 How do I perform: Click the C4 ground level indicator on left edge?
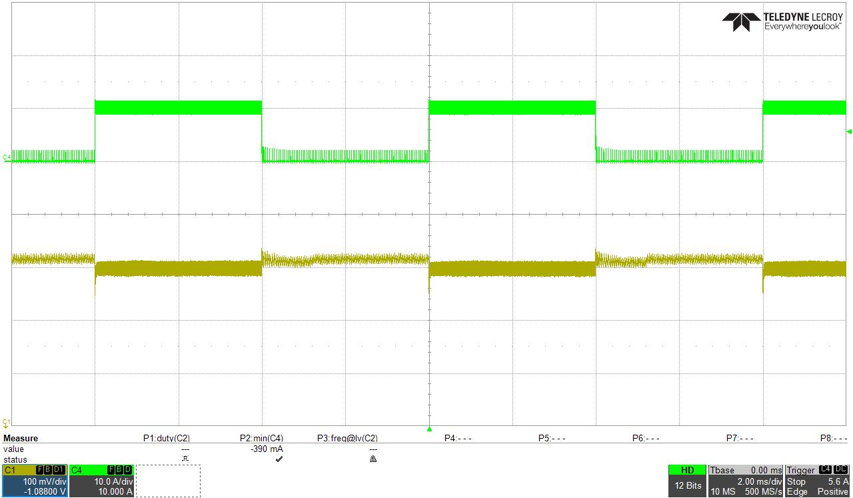(7, 156)
